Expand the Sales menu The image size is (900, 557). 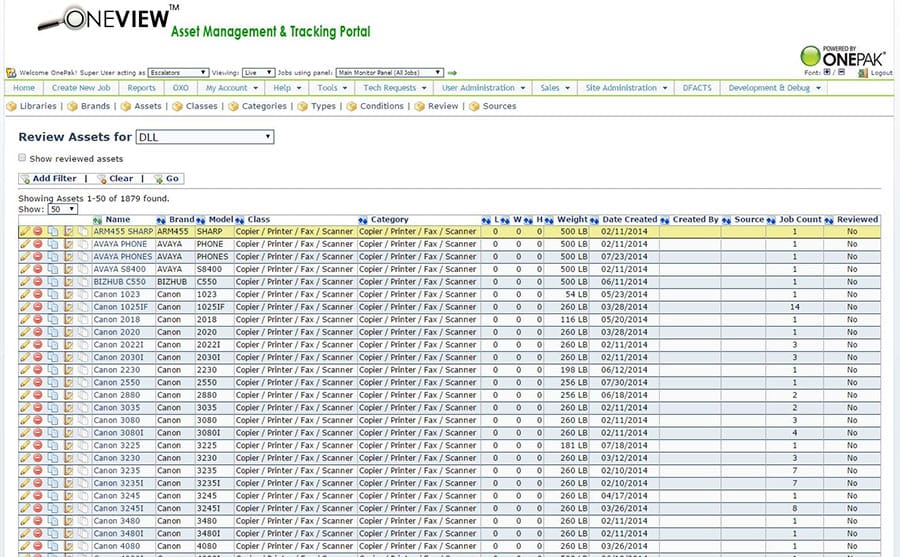(x=555, y=88)
